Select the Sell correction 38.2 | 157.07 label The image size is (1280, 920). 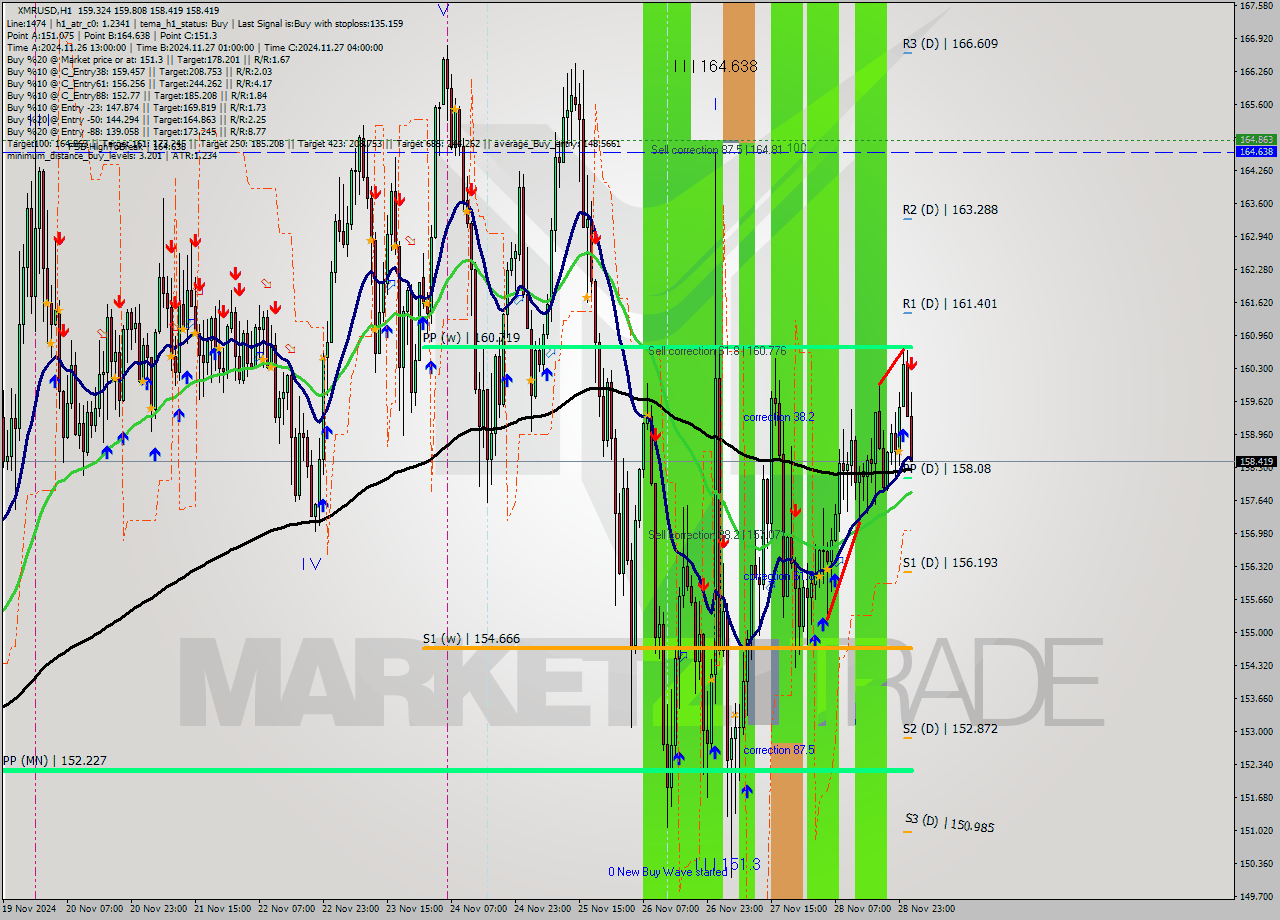click(714, 536)
